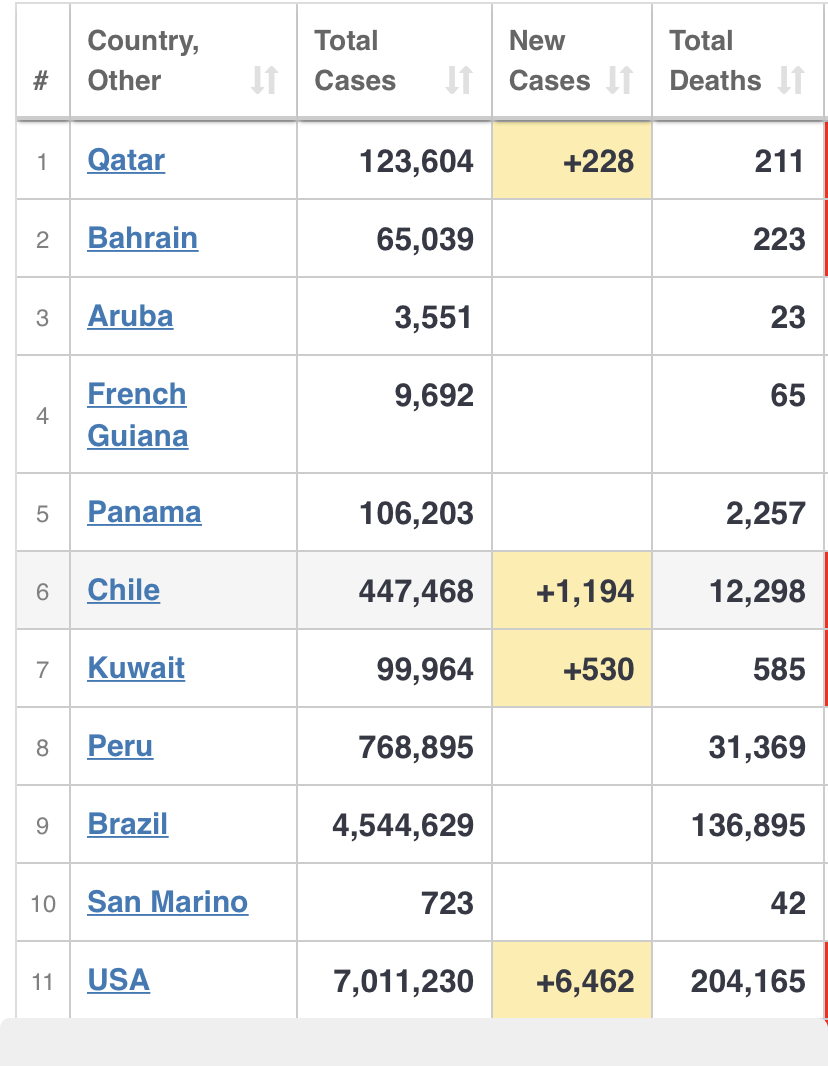Viewport: 828px width, 1066px height.
Task: Click the Brazil country link
Action: click(128, 824)
